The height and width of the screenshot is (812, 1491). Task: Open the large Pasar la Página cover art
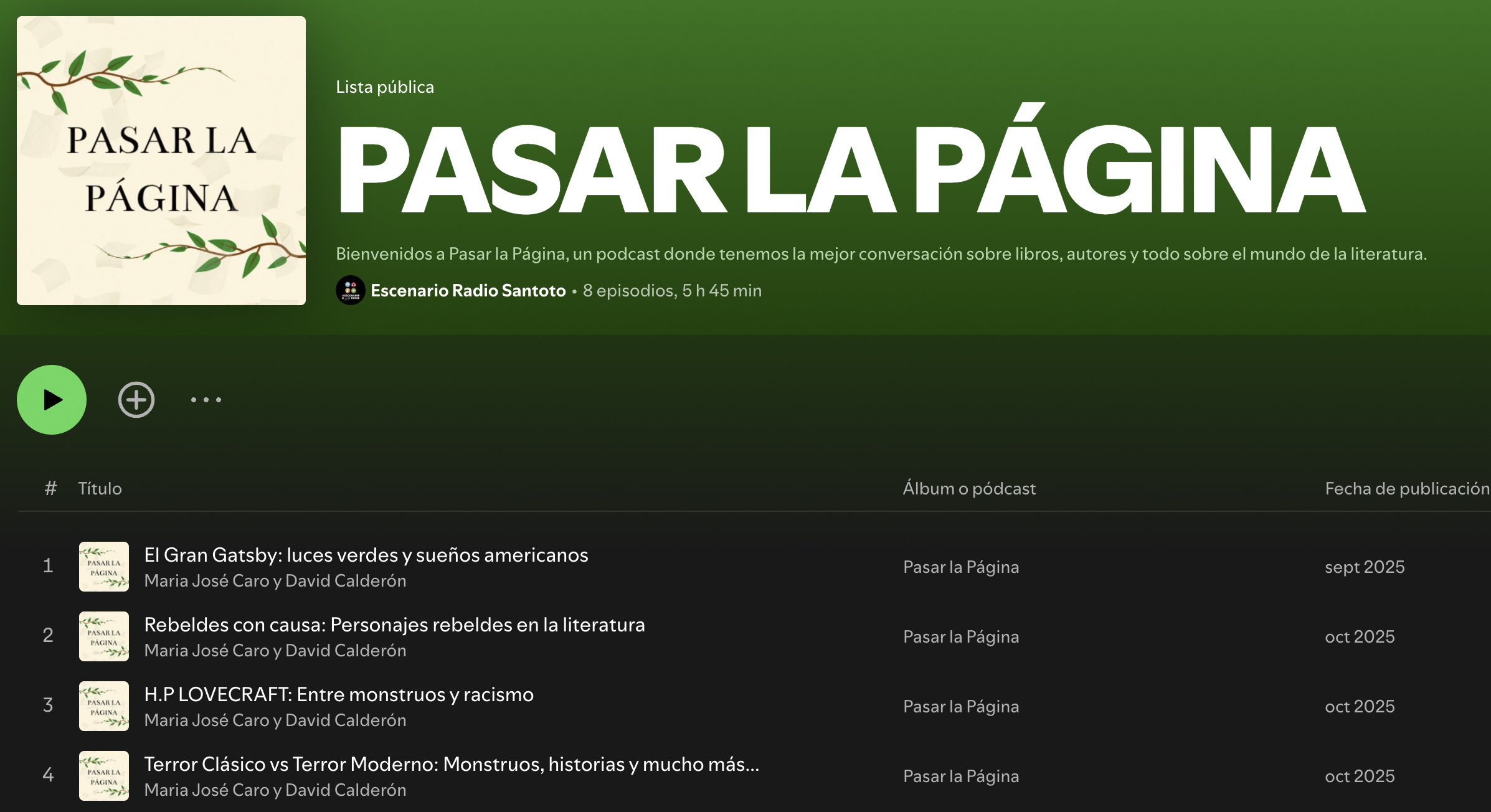coord(161,161)
